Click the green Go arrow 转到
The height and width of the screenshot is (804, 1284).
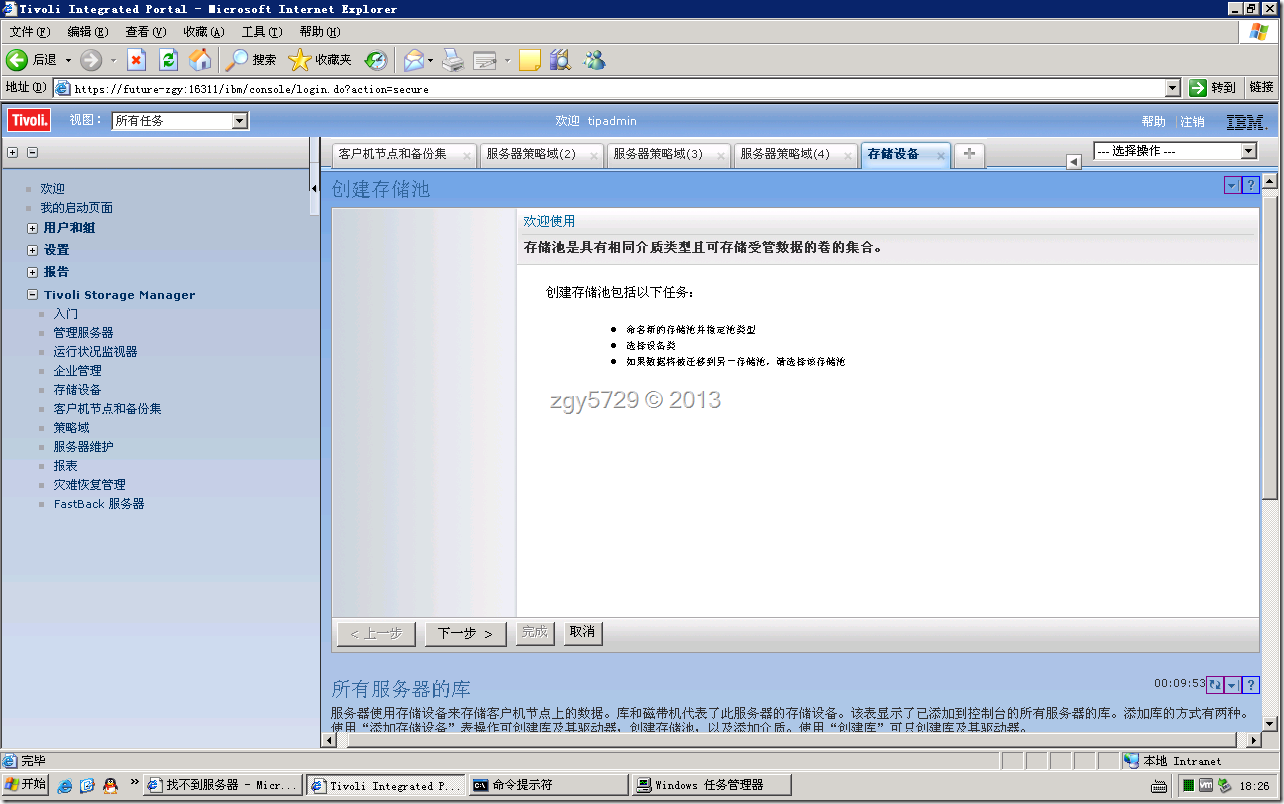pos(1198,88)
